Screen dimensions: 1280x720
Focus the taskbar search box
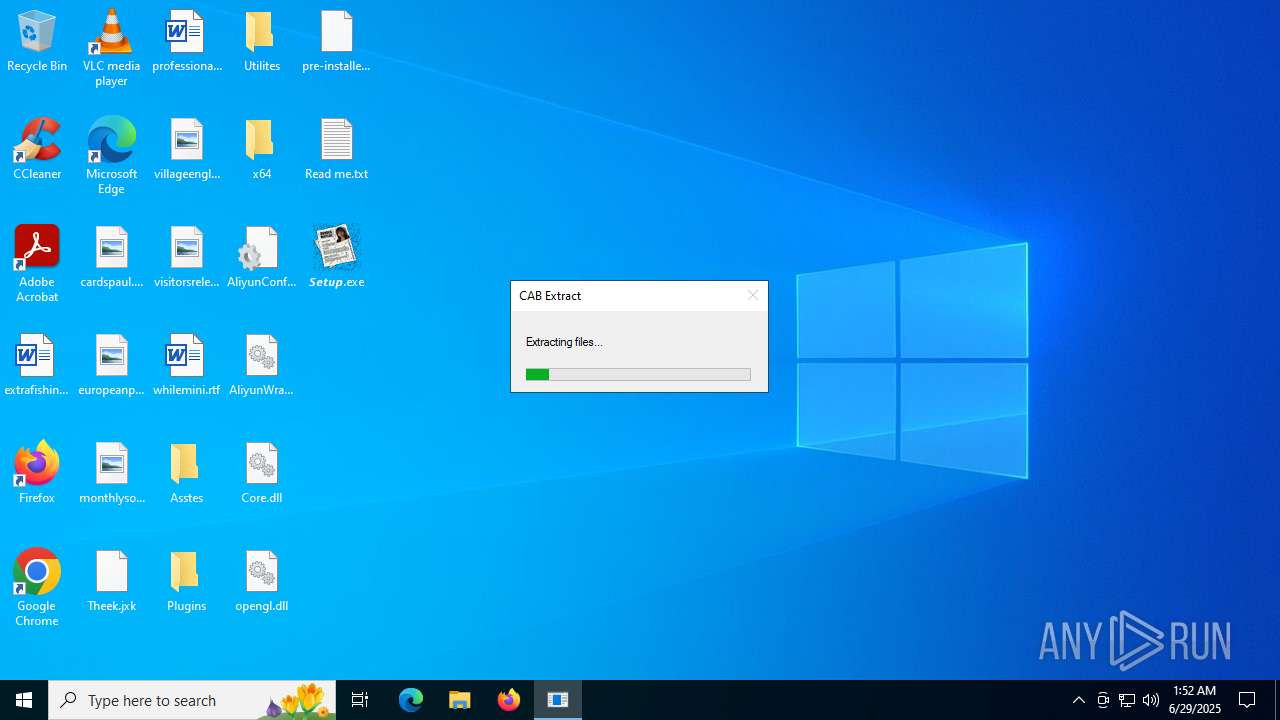(x=192, y=700)
